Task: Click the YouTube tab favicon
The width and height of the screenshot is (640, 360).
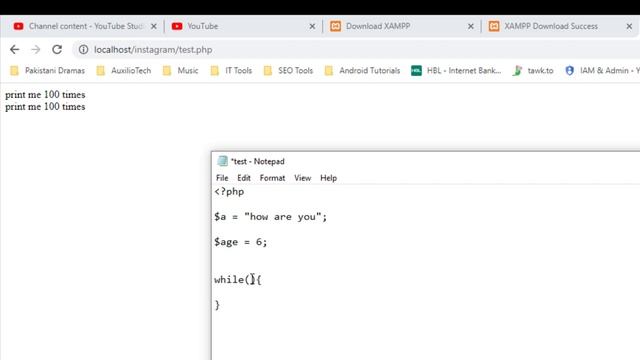Action: pyautogui.click(x=177, y=26)
